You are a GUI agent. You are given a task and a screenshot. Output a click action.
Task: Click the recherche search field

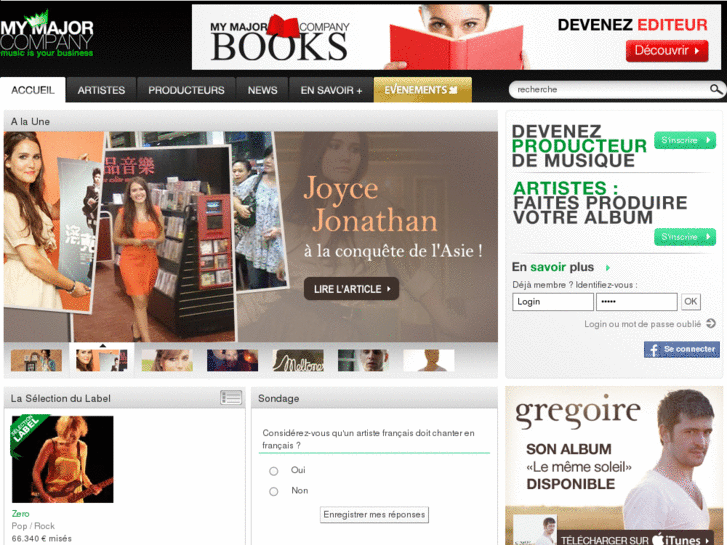coord(611,89)
